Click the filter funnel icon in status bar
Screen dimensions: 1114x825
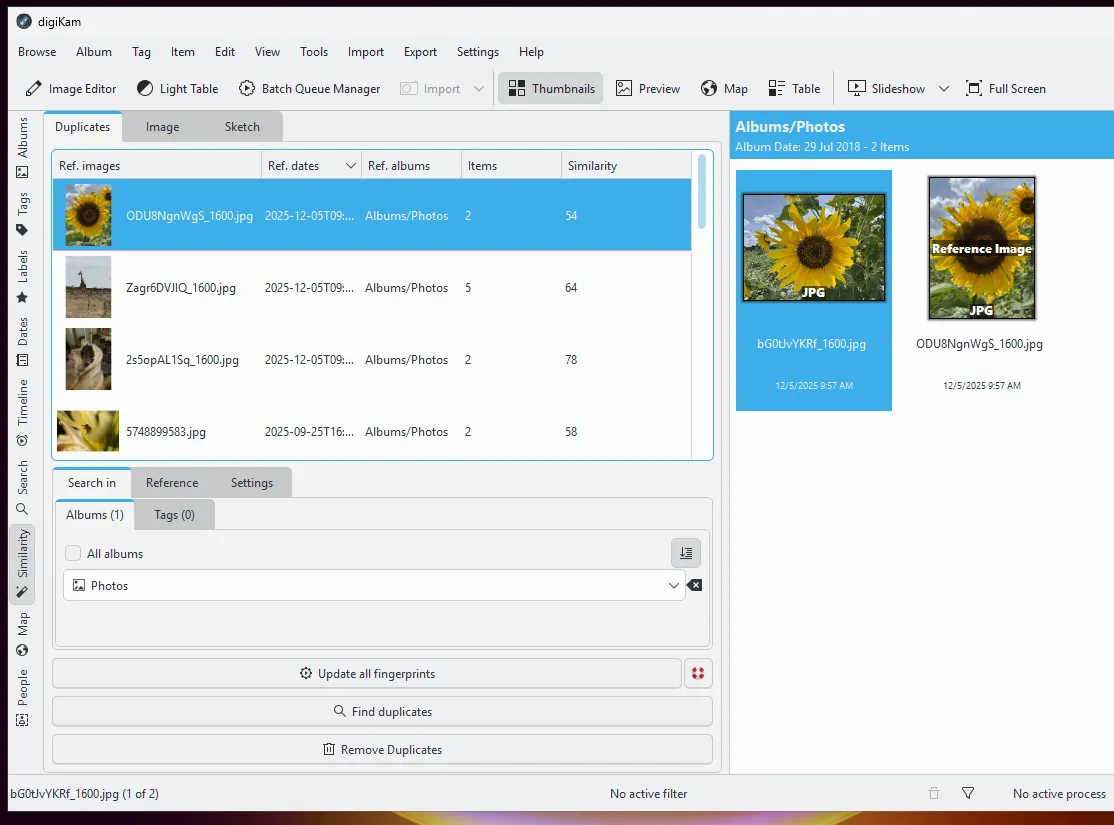(x=968, y=793)
